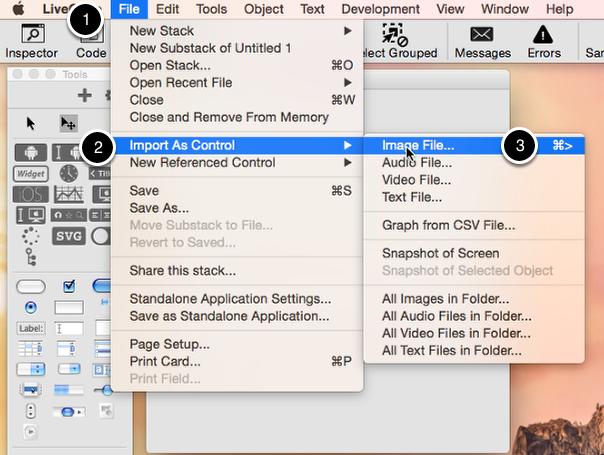Choose Standalone Application Settings...
This screenshot has height=455, width=604.
coord(237,299)
